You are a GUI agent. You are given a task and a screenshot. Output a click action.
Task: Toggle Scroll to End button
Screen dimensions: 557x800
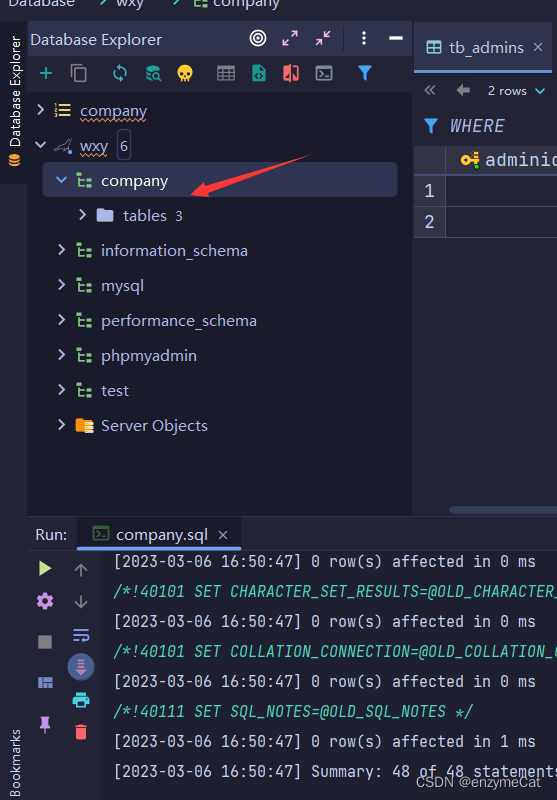(81, 667)
